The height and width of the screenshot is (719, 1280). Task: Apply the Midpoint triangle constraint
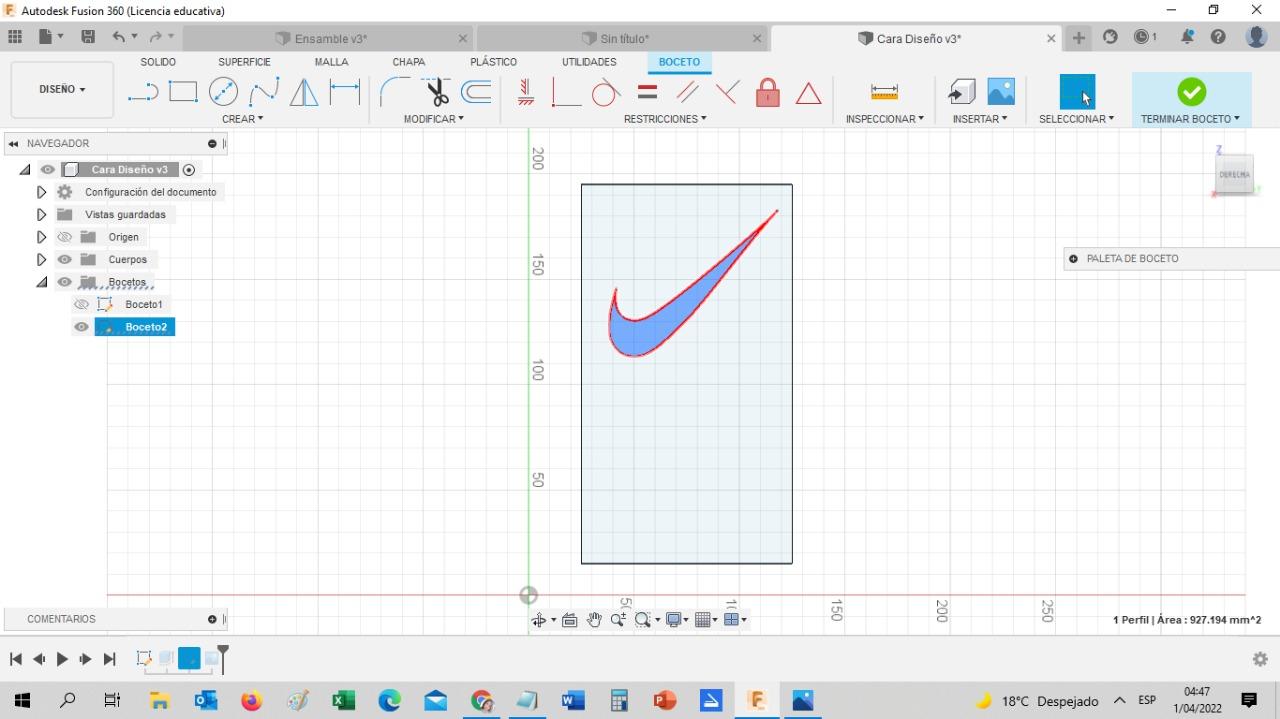click(808, 93)
